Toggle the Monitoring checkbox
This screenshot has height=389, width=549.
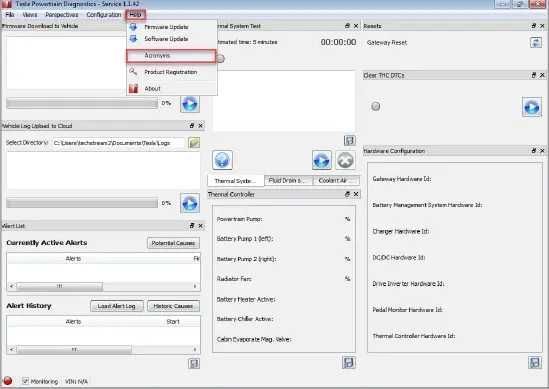tap(25, 381)
